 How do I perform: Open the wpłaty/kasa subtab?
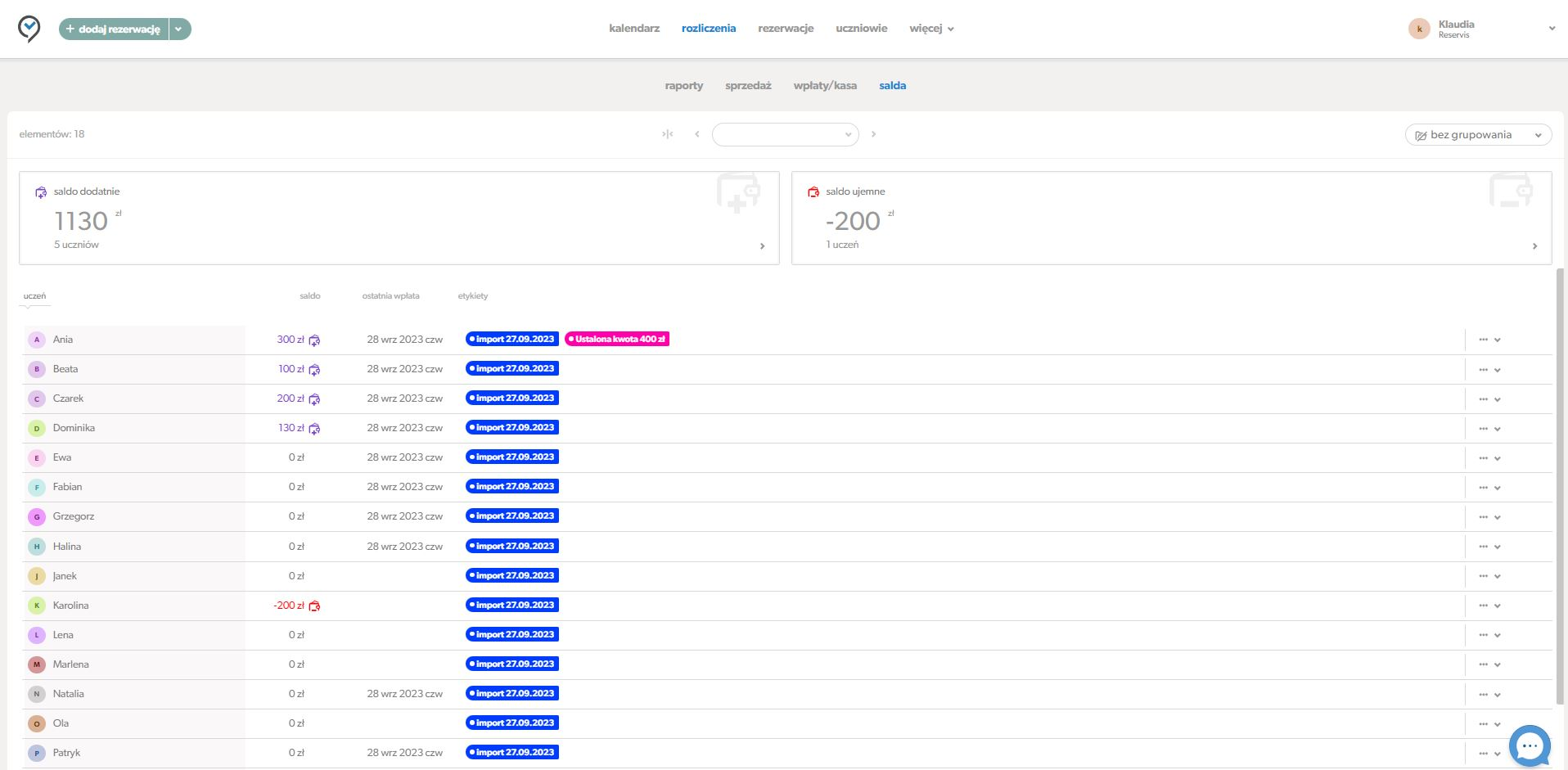click(825, 85)
